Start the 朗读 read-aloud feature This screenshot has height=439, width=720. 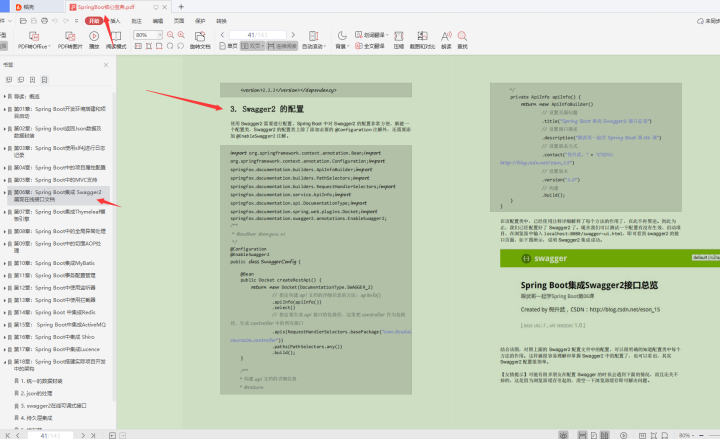pos(446,40)
